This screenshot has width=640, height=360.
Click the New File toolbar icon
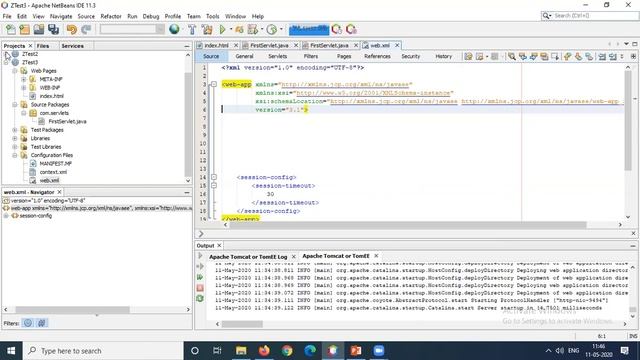point(11,29)
